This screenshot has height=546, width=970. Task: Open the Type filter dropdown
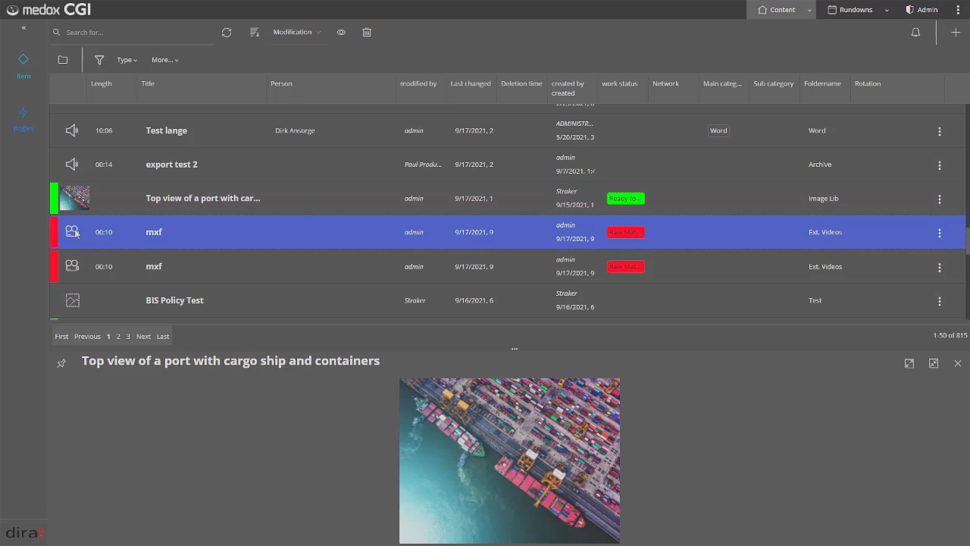tap(127, 60)
